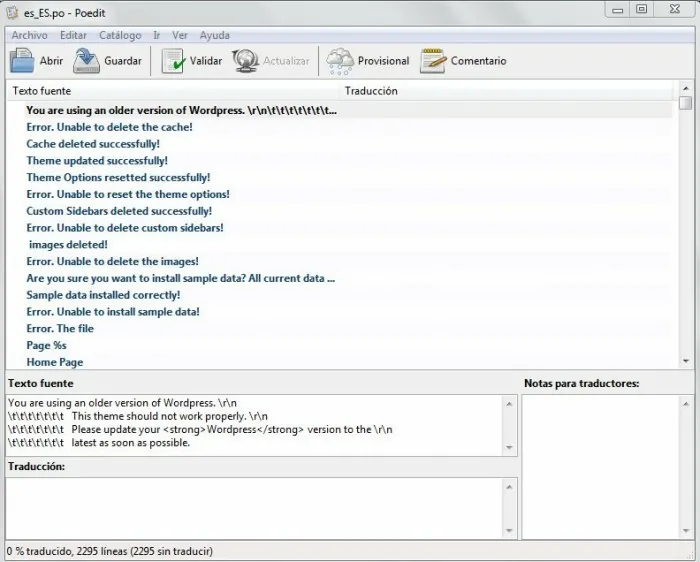
Task: Select 'Error. The file' row
Action: pos(339,329)
